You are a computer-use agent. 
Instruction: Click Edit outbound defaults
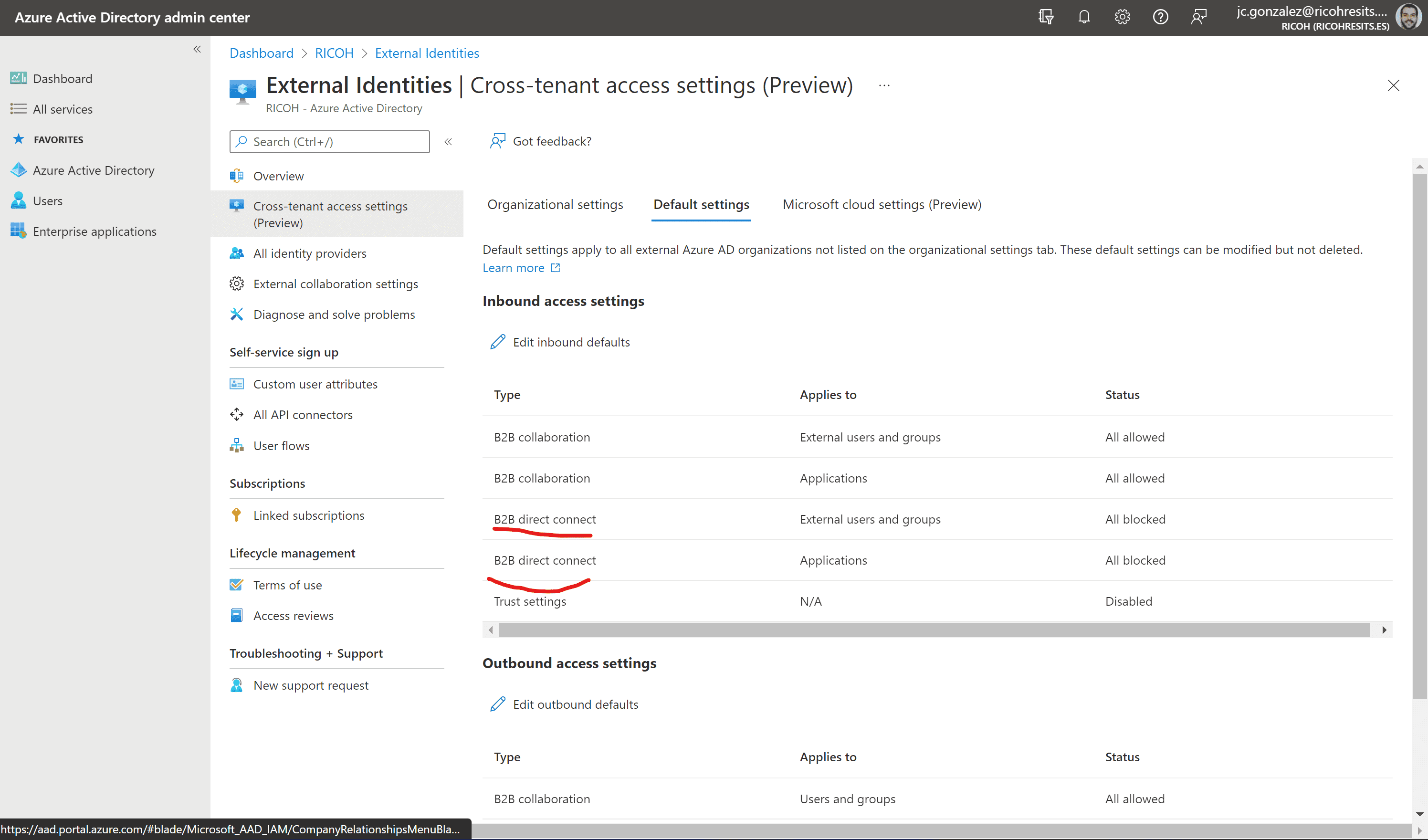tap(564, 704)
